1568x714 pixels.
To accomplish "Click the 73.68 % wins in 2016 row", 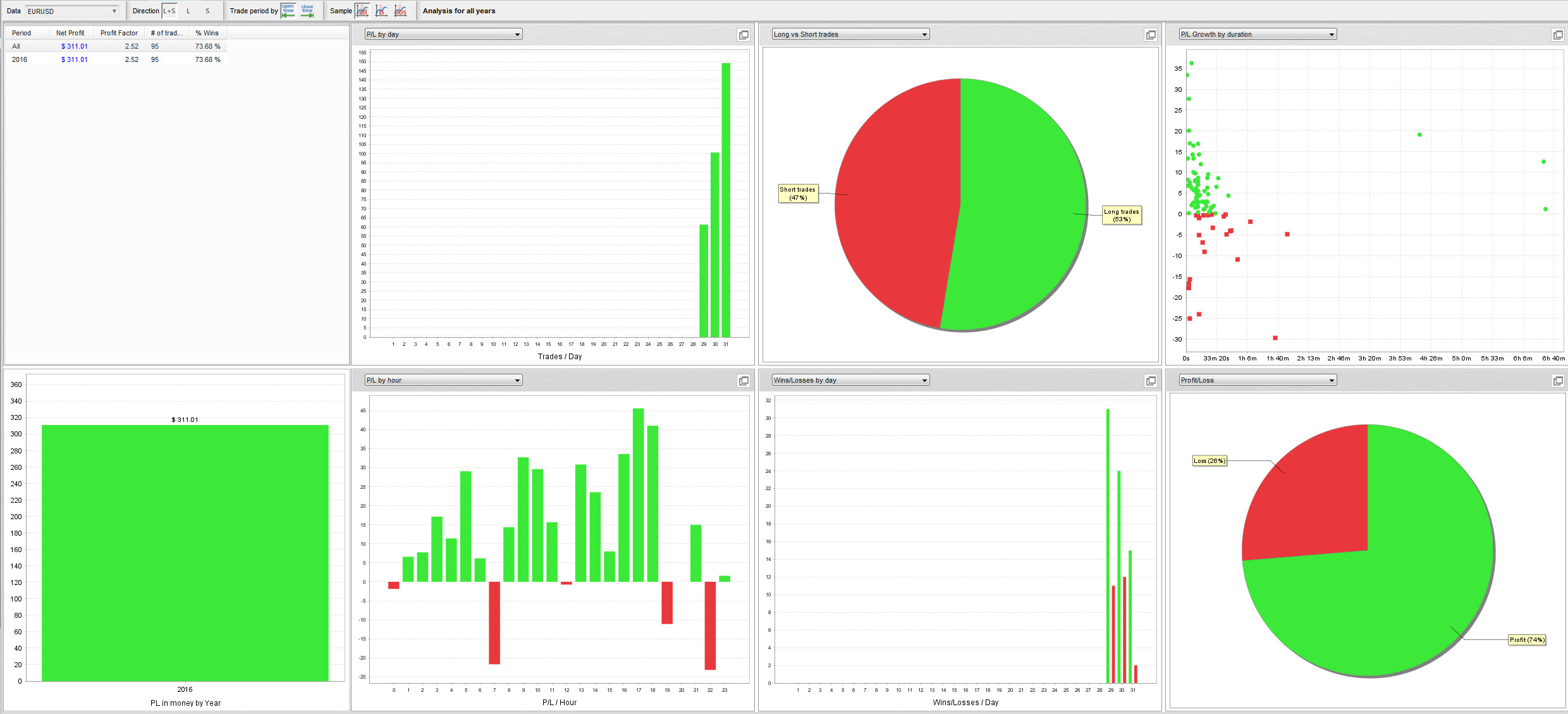I will pyautogui.click(x=208, y=59).
